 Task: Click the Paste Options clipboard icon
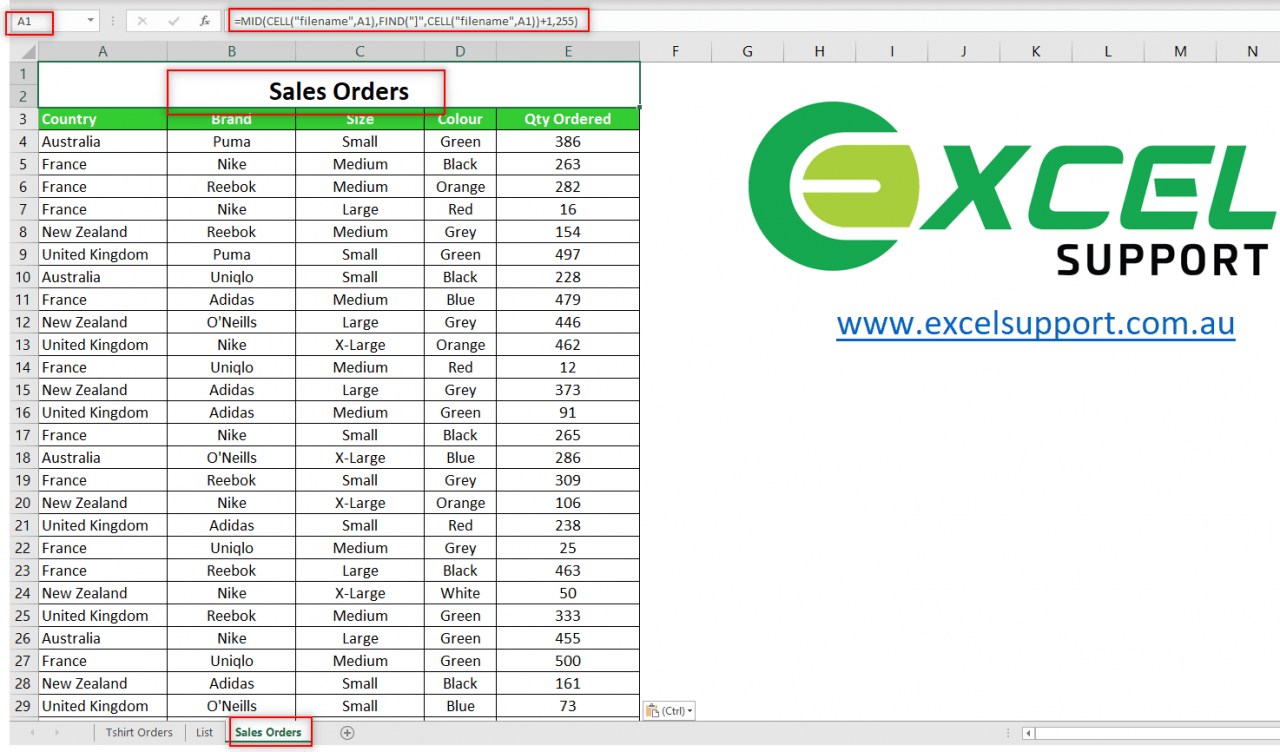[655, 710]
